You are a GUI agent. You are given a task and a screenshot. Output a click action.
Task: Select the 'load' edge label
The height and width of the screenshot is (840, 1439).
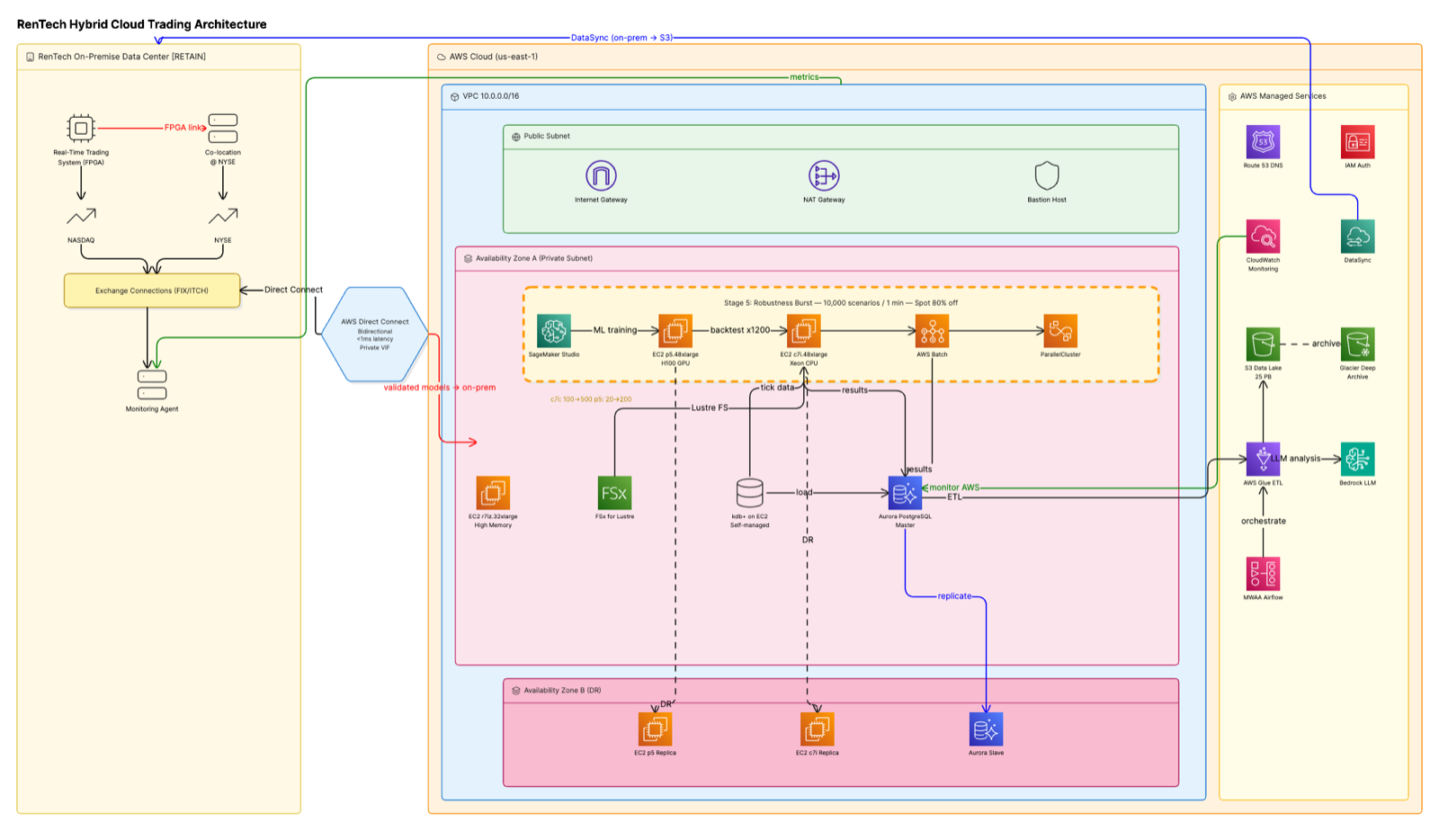click(804, 492)
